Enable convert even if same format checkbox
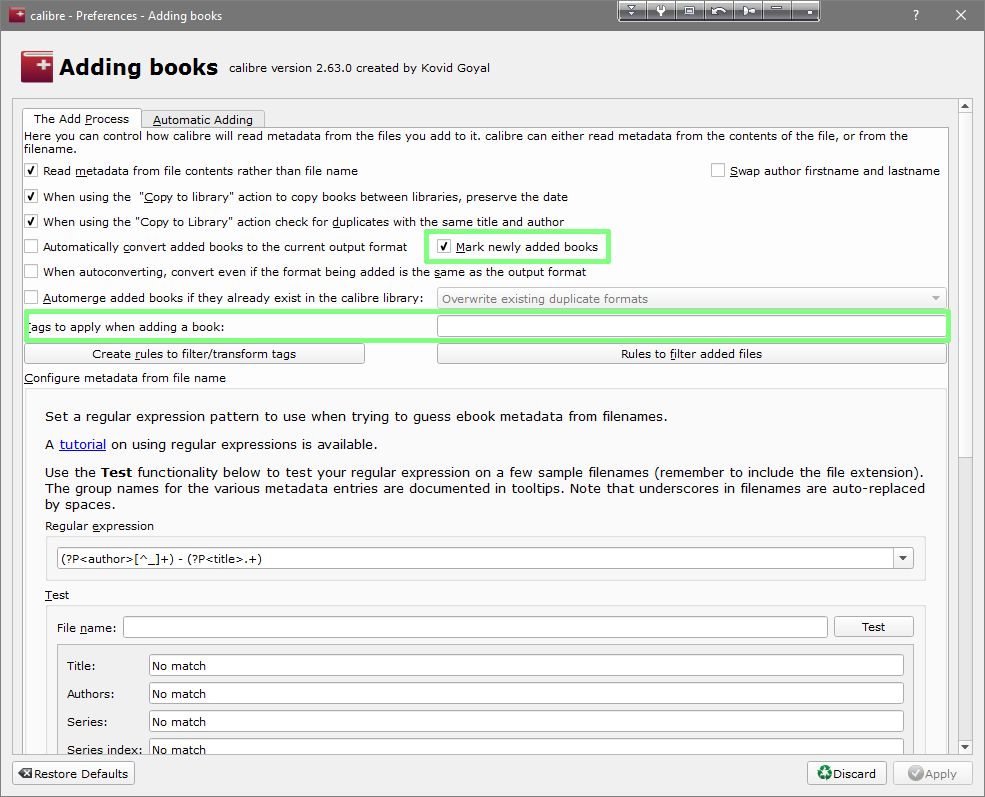Viewport: 985px width, 797px height. pos(31,271)
